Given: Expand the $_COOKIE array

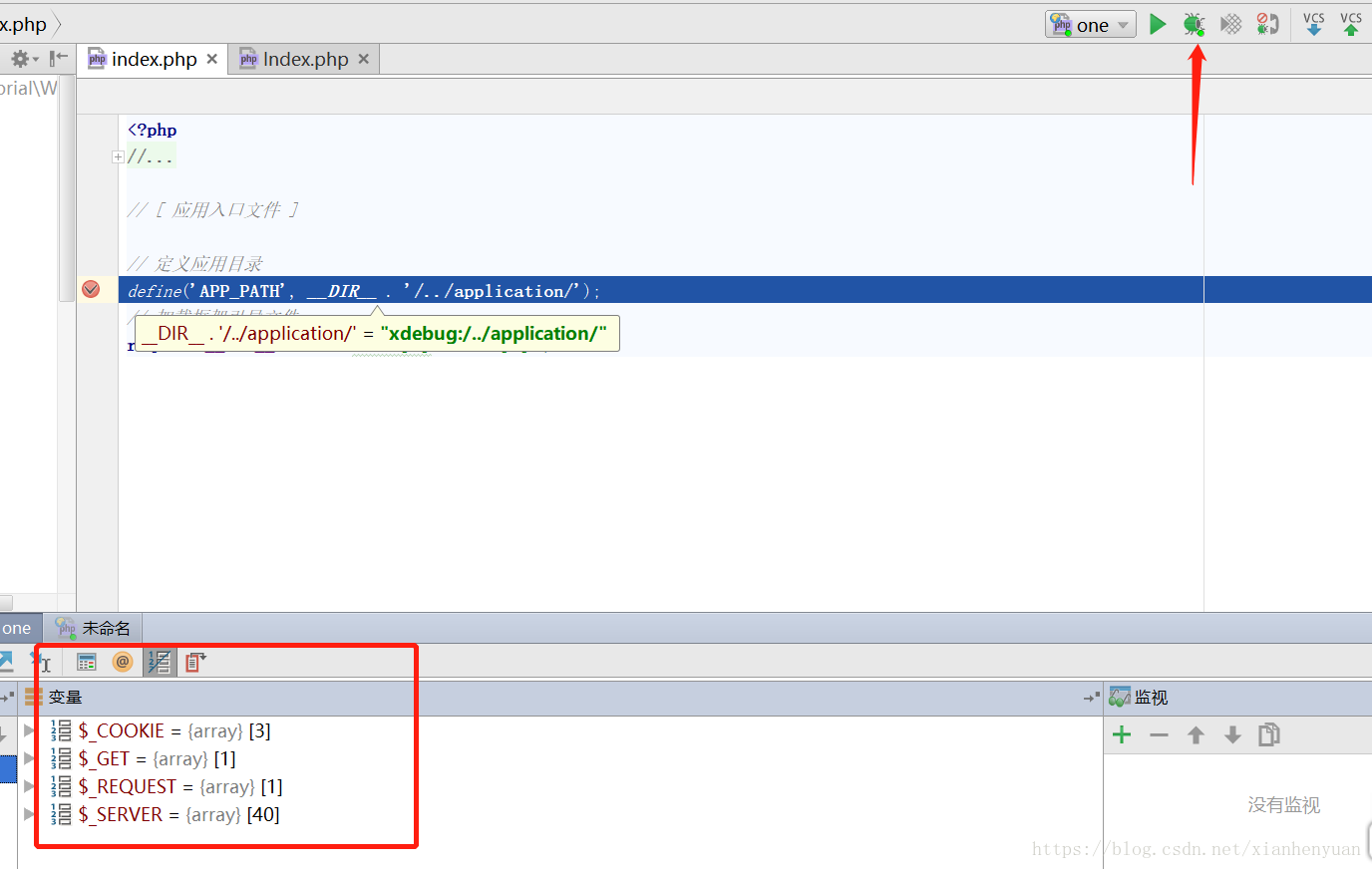Looking at the screenshot, I should [x=29, y=730].
